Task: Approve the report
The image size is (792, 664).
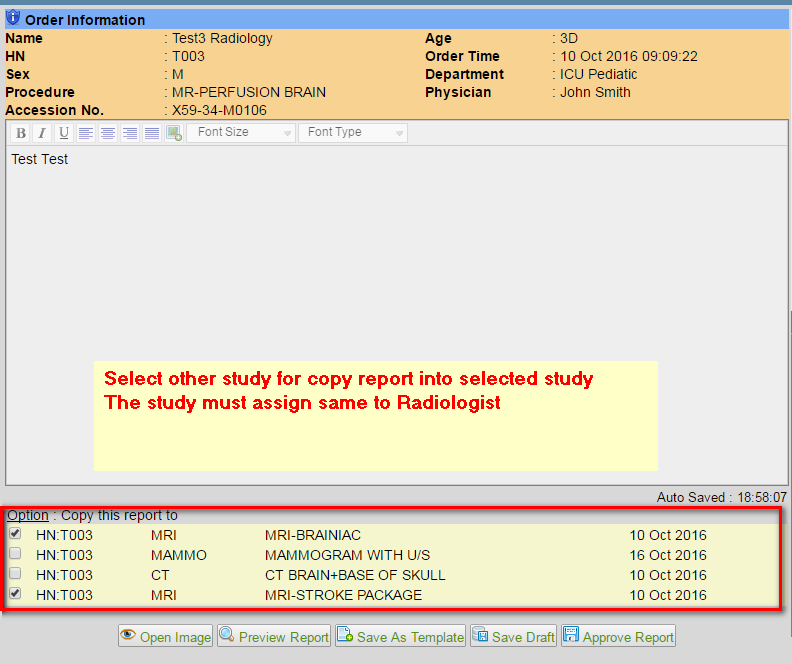Action: tap(619, 636)
